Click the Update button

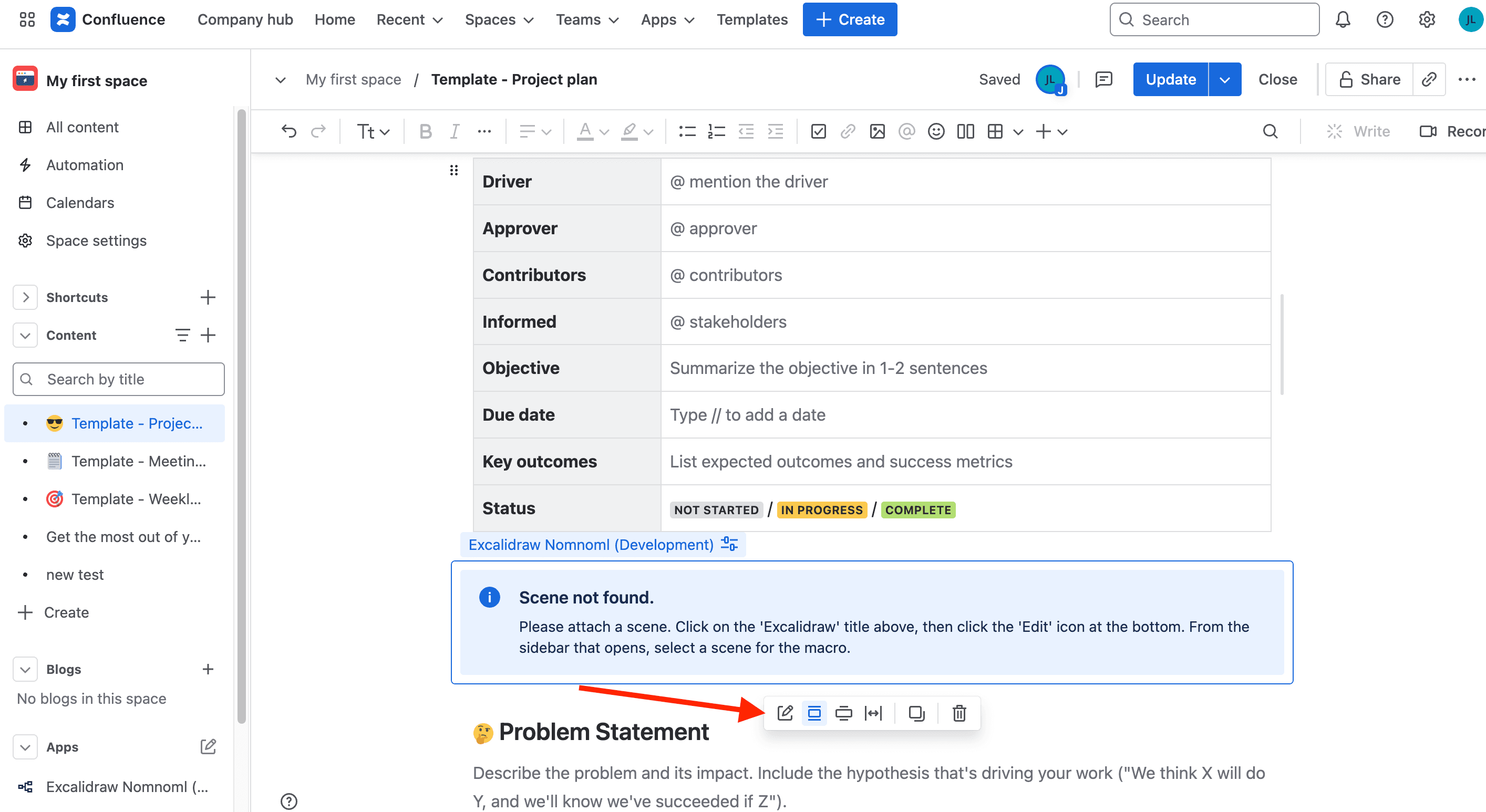tap(1170, 80)
